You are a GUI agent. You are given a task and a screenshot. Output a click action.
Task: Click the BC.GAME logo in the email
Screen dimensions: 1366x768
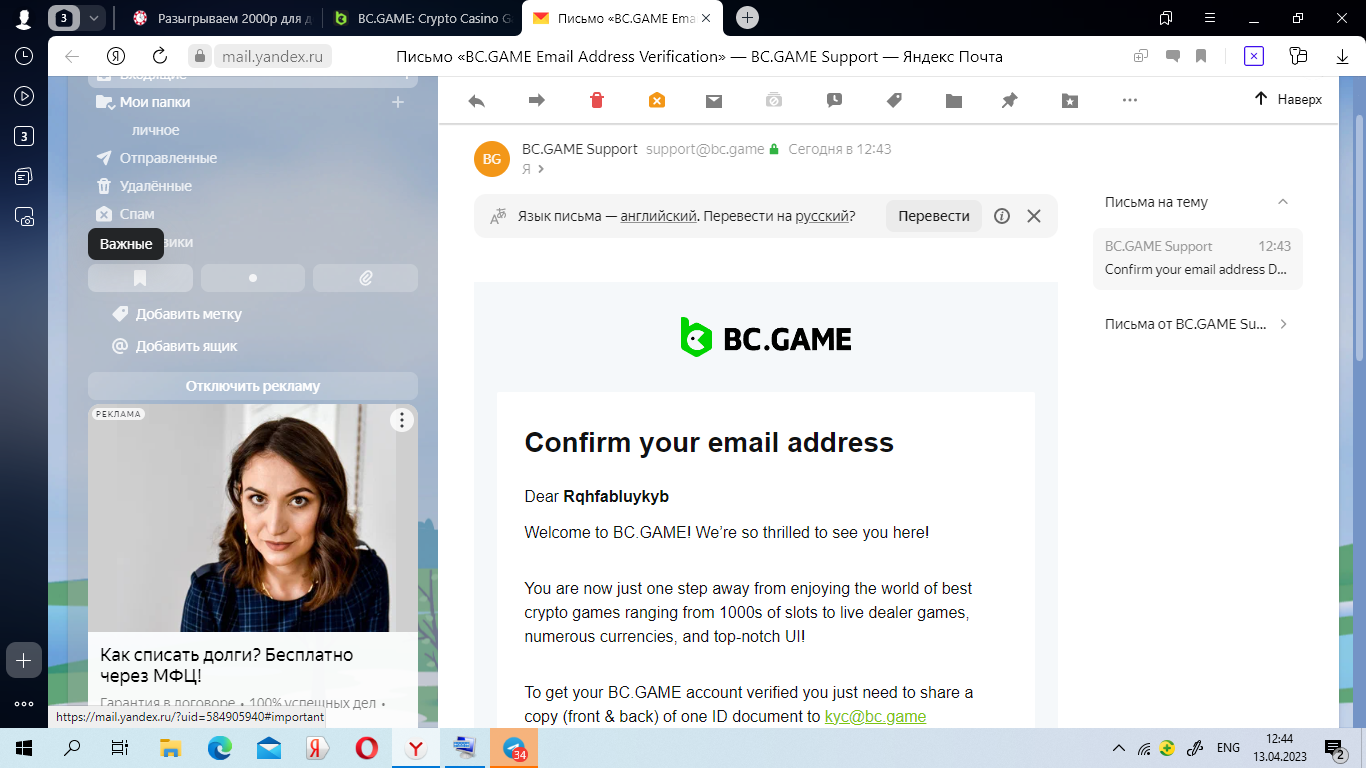[766, 338]
